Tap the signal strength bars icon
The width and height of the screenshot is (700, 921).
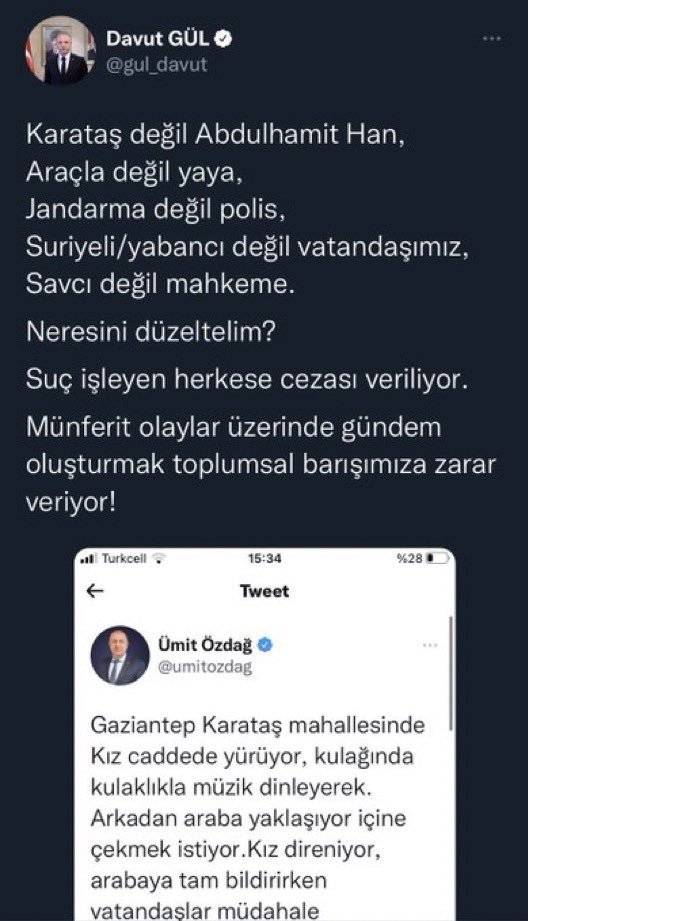88,558
